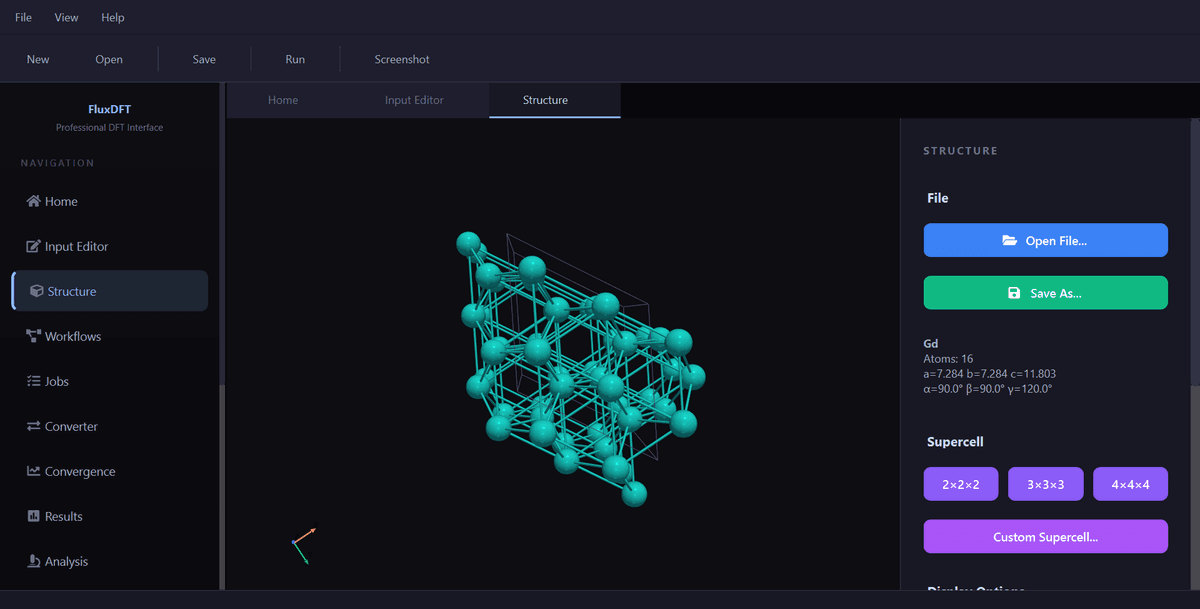Image resolution: width=1200 pixels, height=609 pixels.
Task: Click the Jobs list icon
Action: [33, 381]
